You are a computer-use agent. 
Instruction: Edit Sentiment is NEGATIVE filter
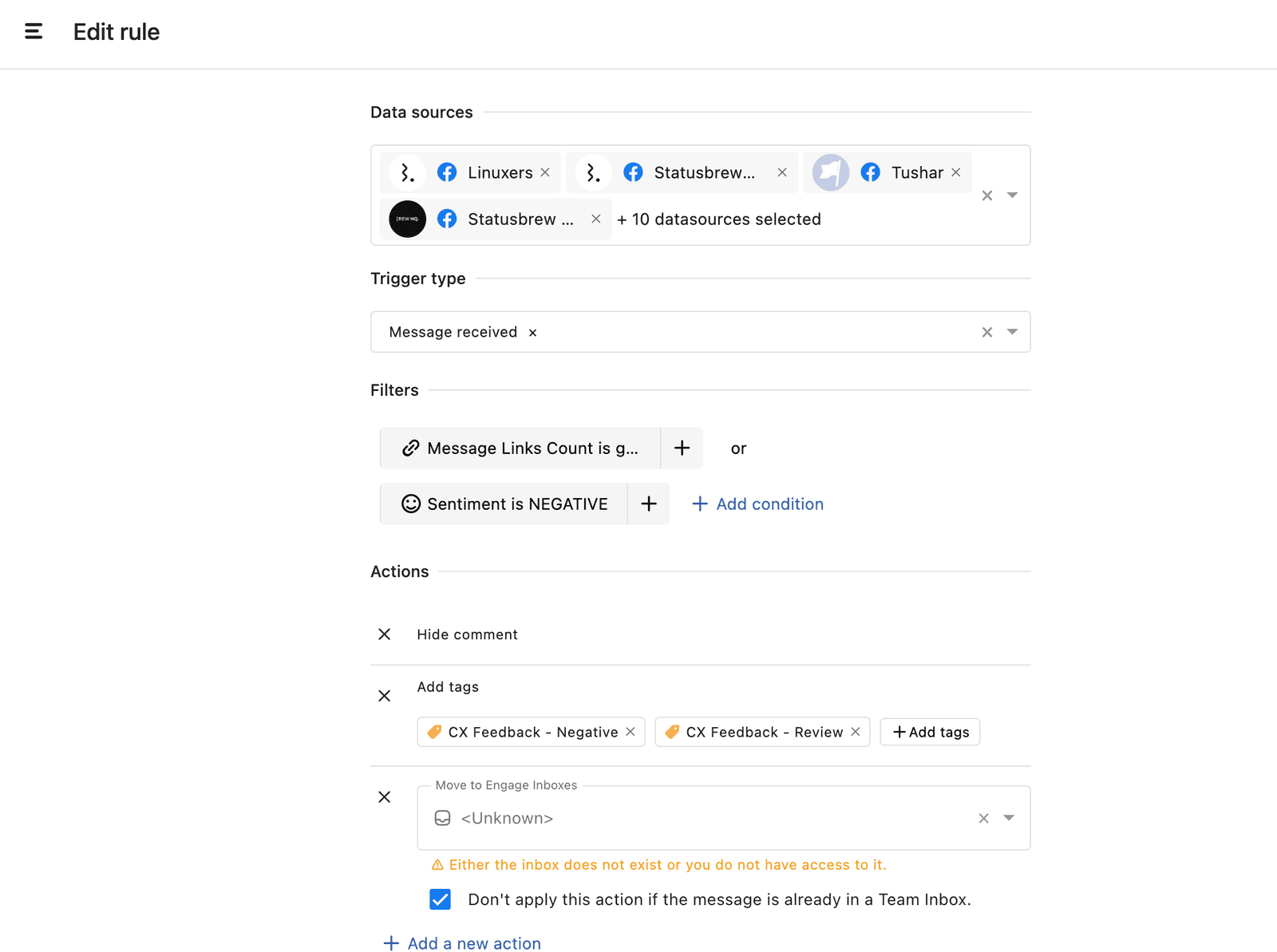click(504, 504)
